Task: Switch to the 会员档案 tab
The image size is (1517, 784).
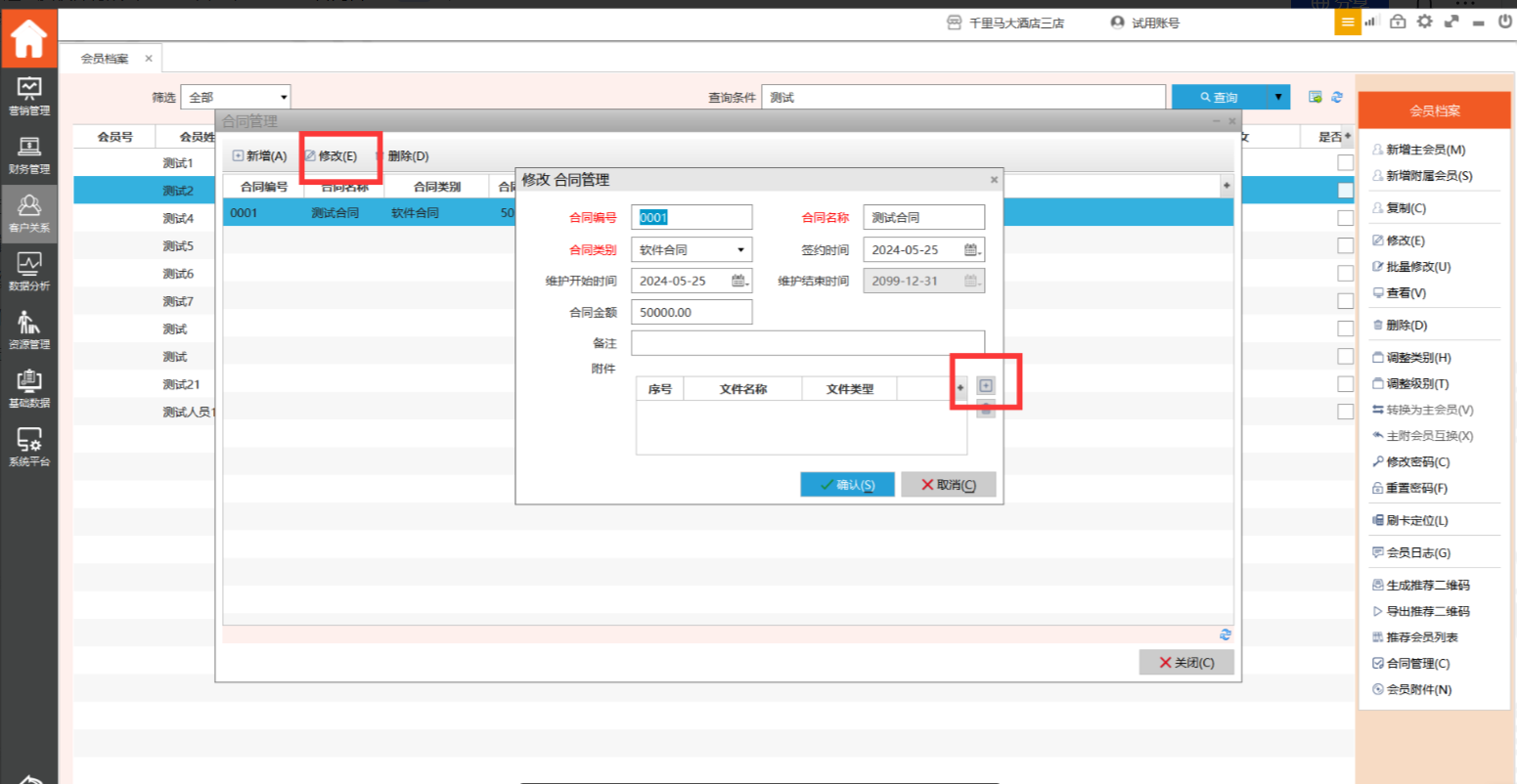Action: [x=105, y=59]
